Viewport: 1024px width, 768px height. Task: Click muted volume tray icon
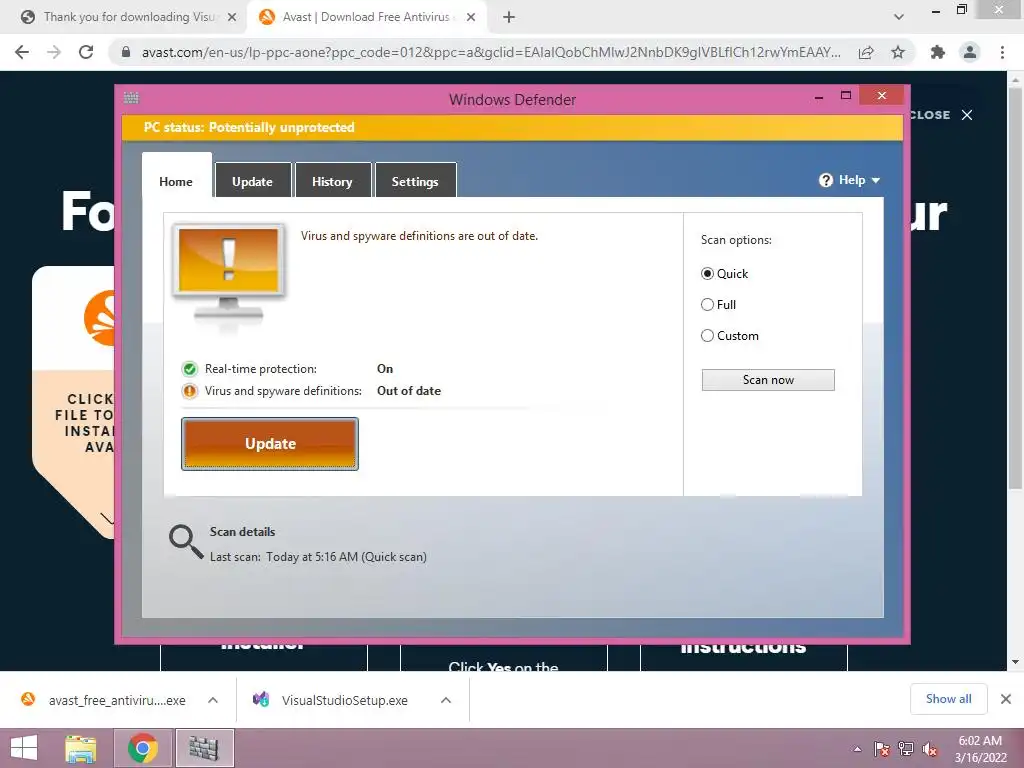coord(930,749)
